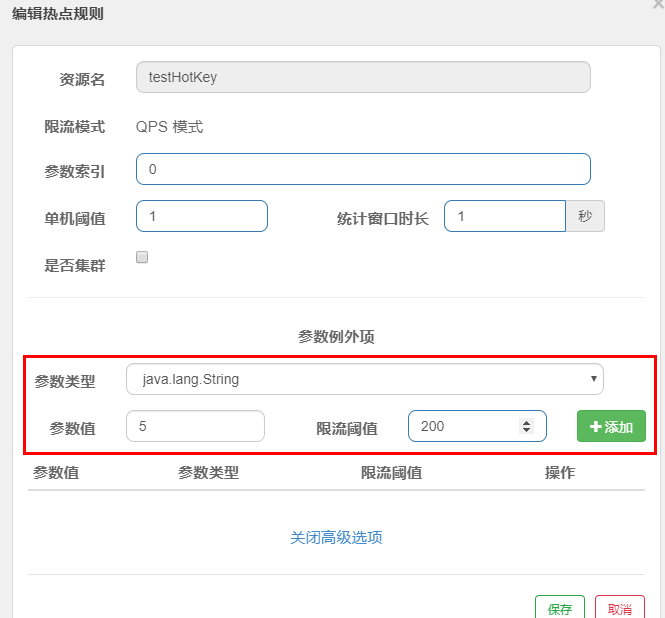Click the 统计窗口时长 input field

pos(505,216)
